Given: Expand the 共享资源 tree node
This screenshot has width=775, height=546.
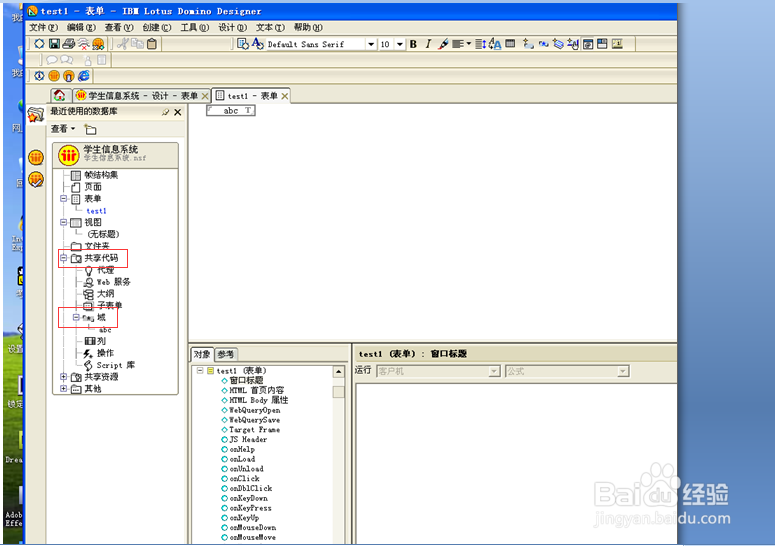Looking at the screenshot, I should (x=63, y=377).
